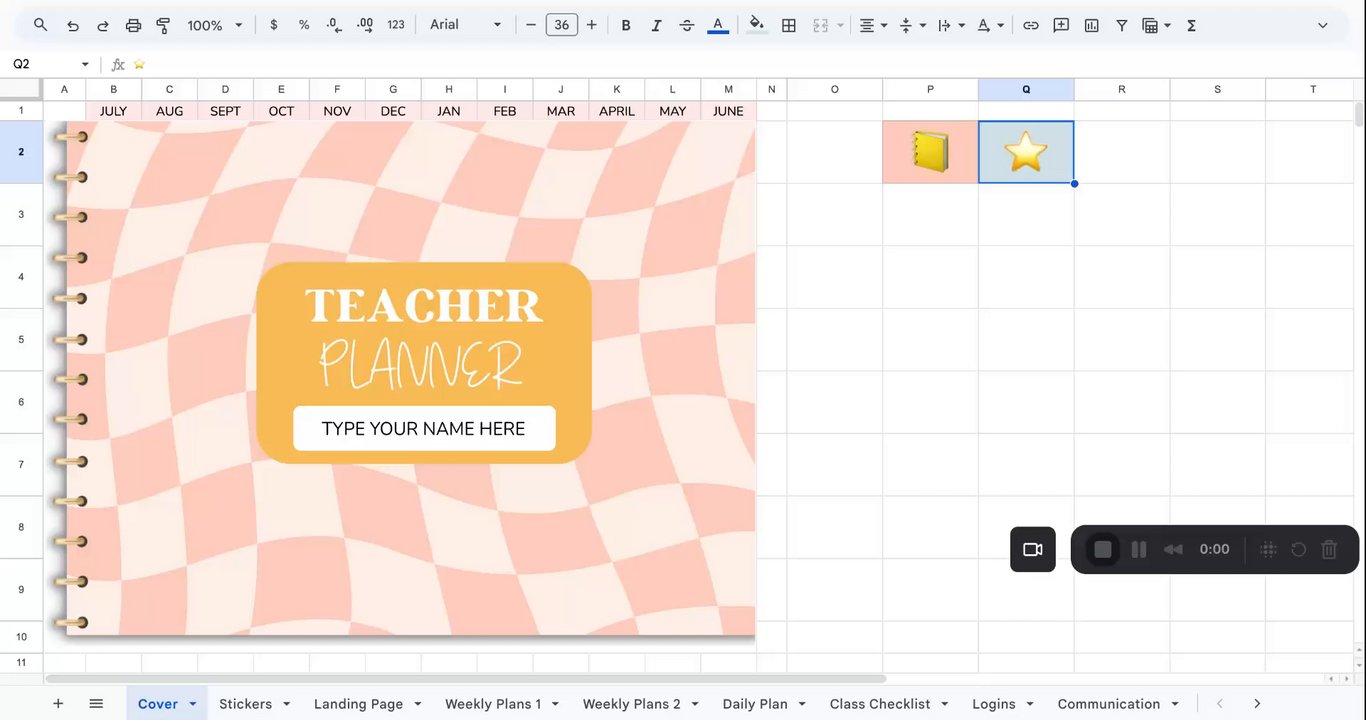Open the zoom 100% dropdown
The width and height of the screenshot is (1366, 720).
coord(214,25)
